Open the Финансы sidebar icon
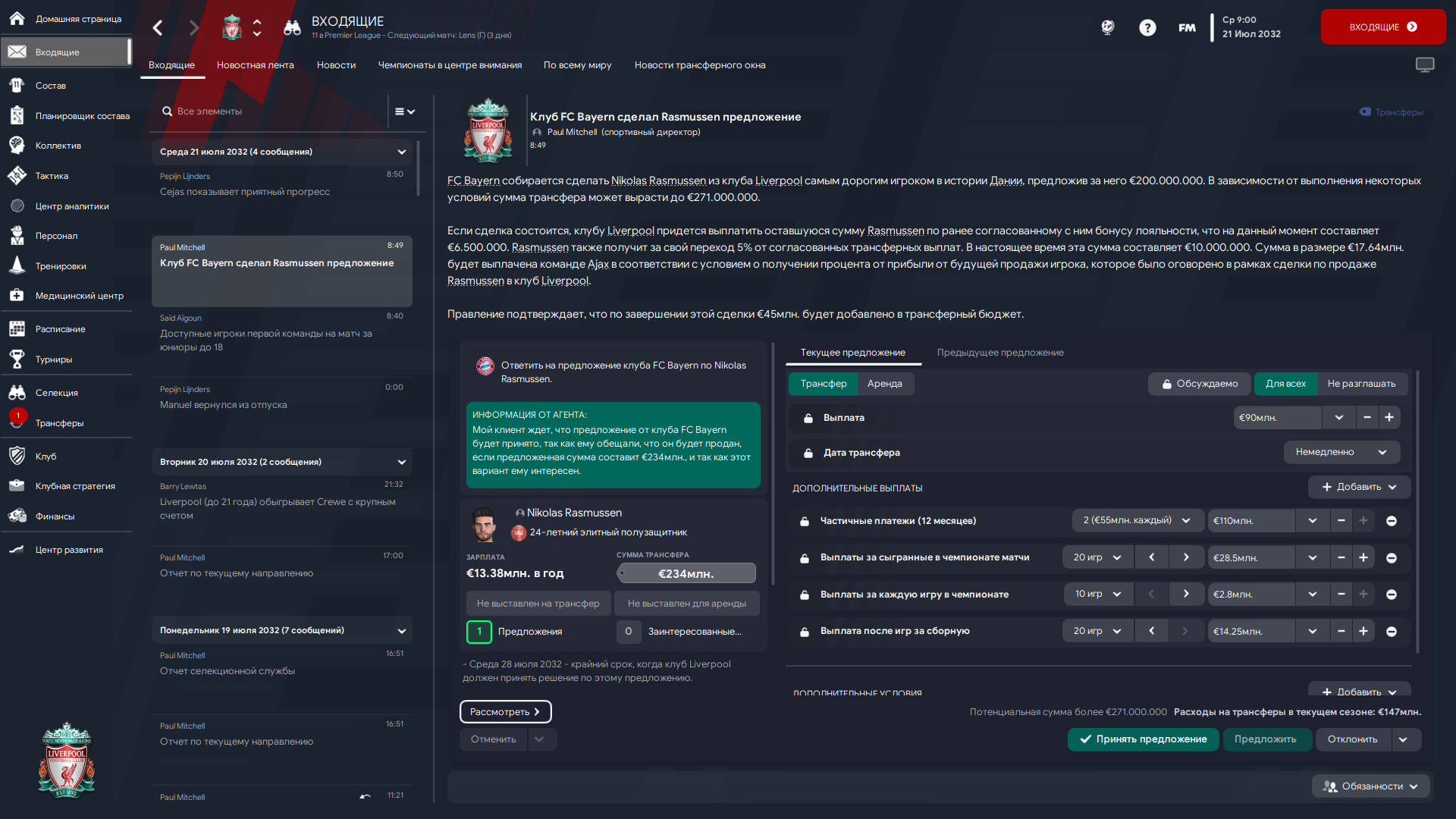The image size is (1456, 819). pos(17,516)
